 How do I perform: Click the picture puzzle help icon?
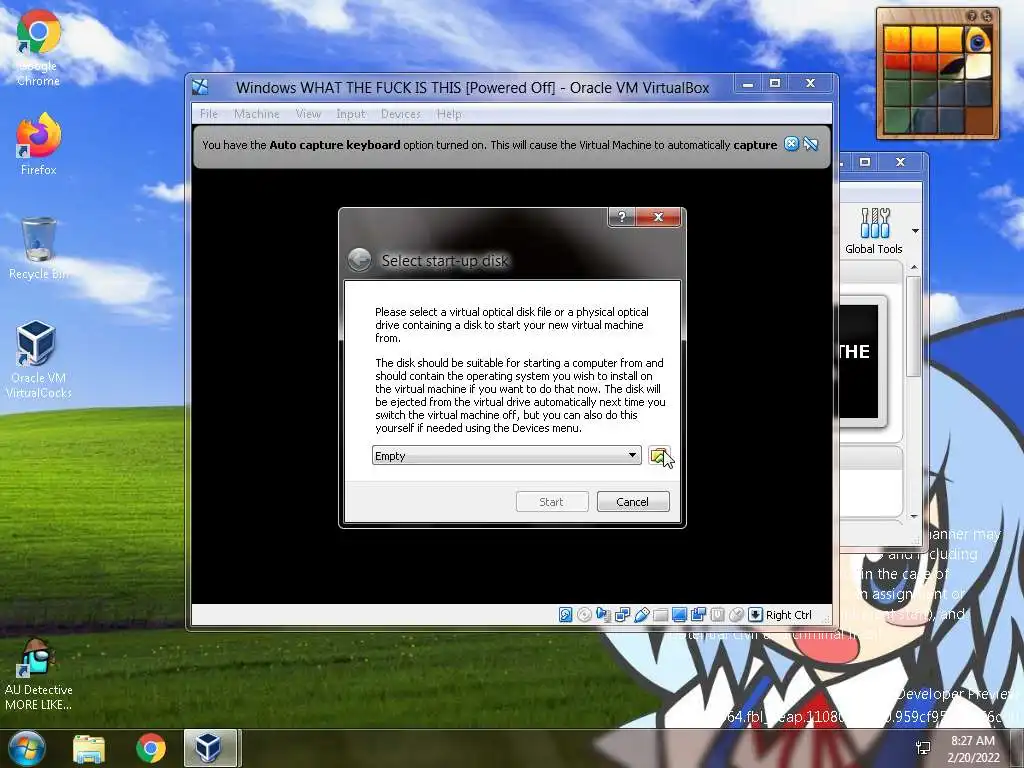tap(972, 16)
